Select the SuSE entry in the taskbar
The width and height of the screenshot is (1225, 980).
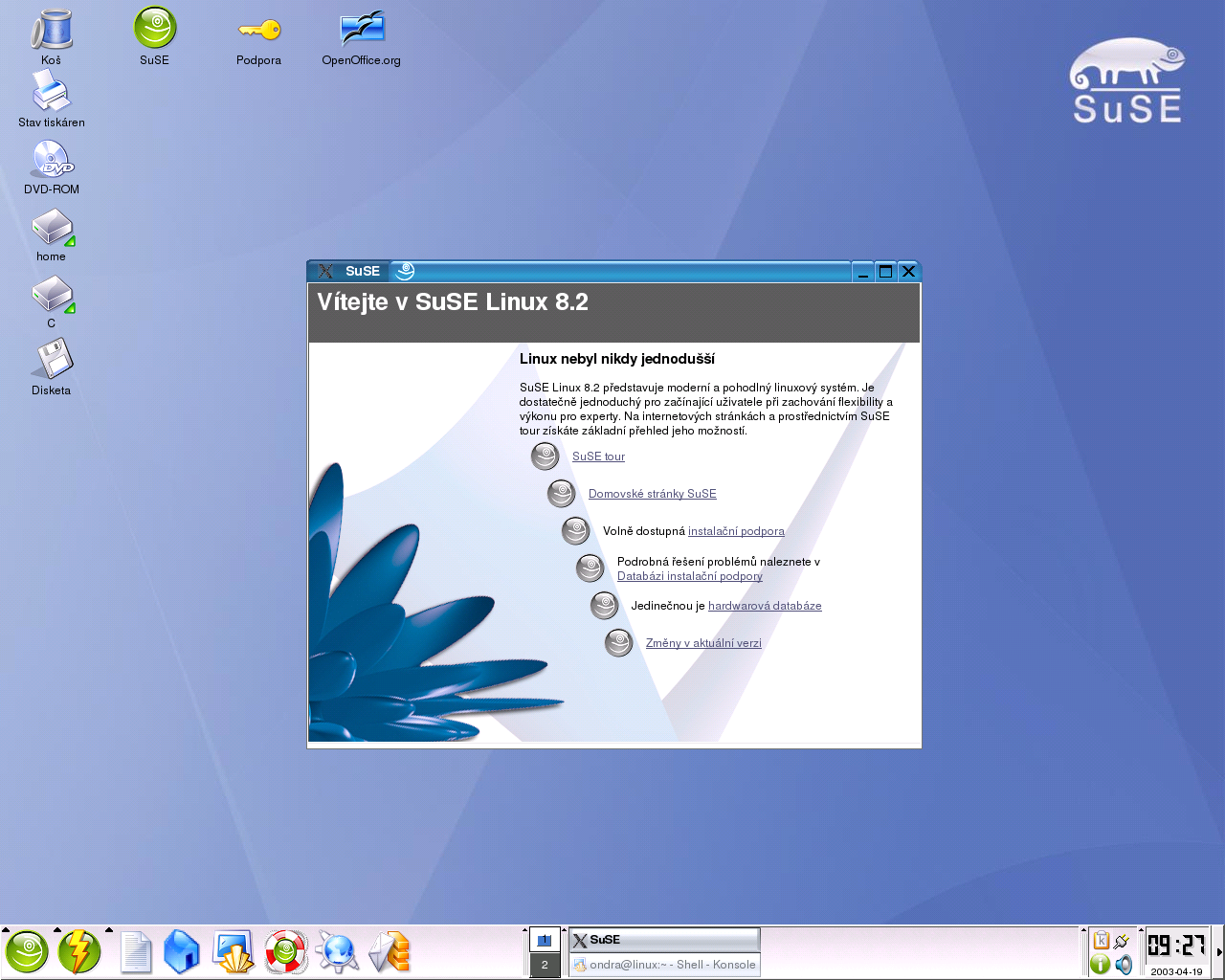click(665, 940)
